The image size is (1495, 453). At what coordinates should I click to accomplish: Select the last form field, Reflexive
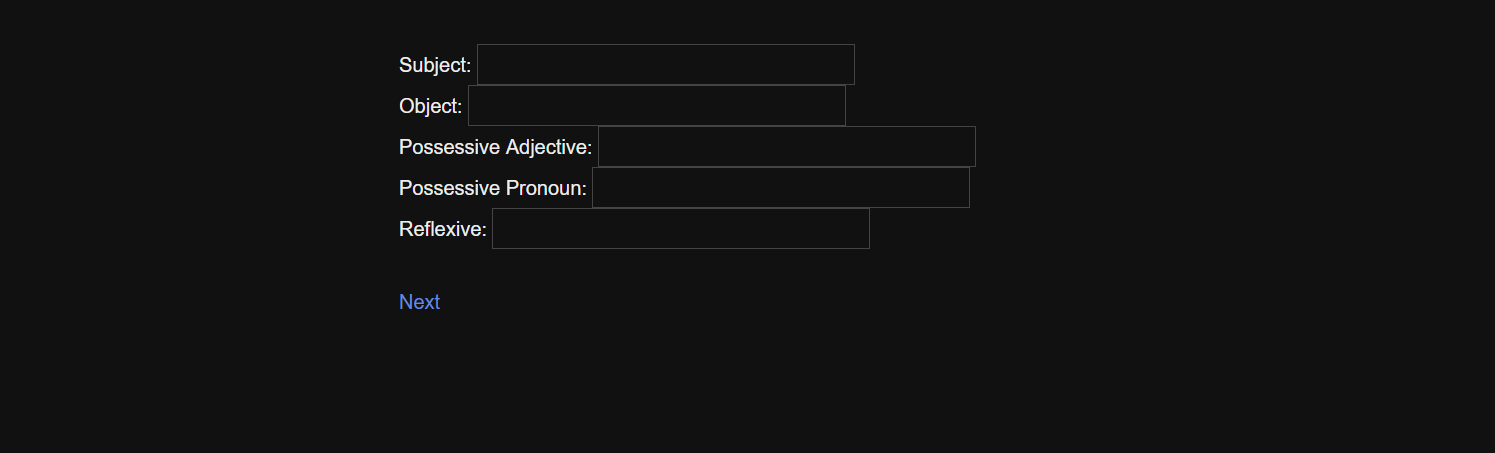pos(680,229)
